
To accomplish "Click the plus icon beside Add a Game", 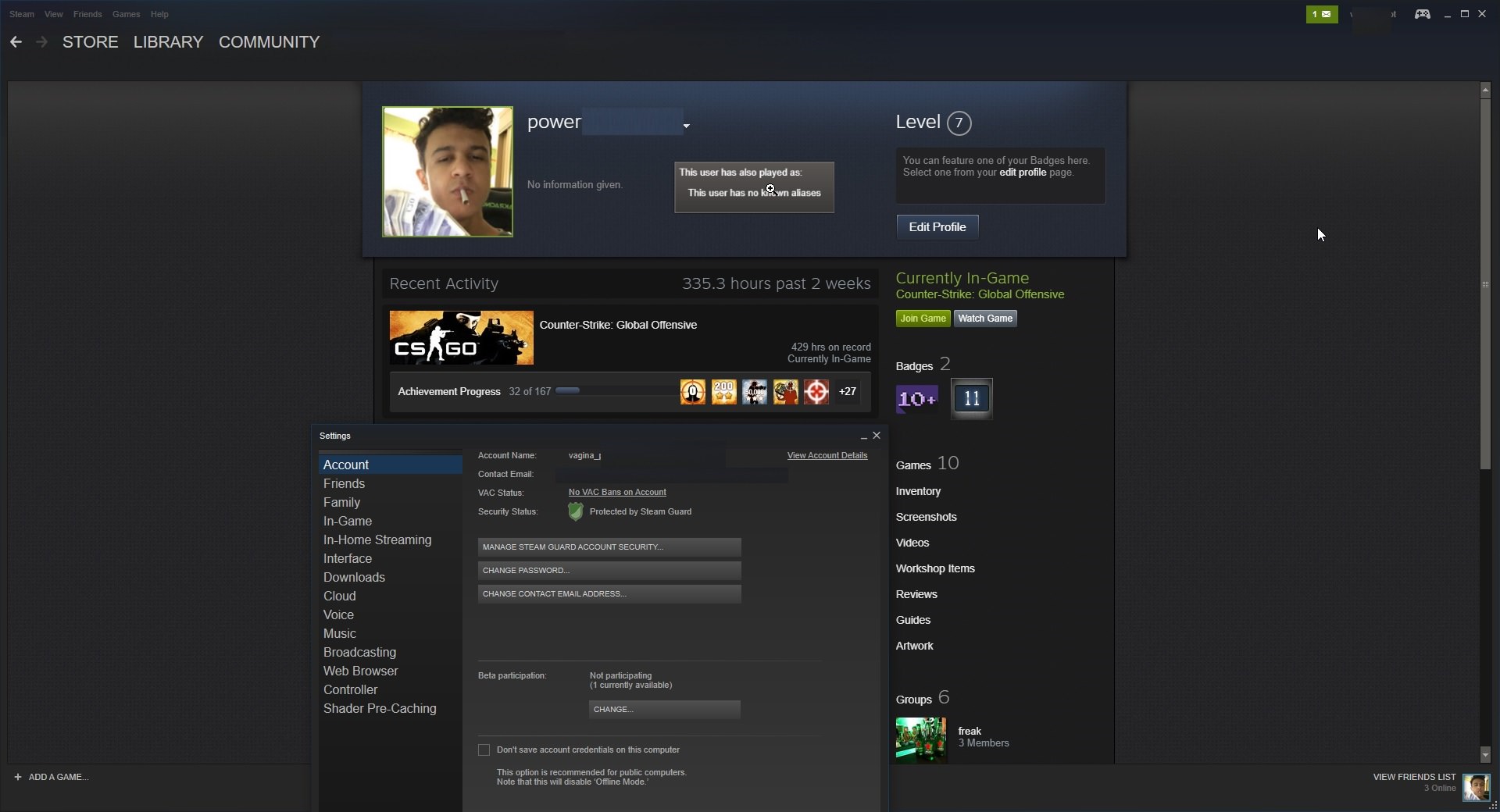I will 18,777.
